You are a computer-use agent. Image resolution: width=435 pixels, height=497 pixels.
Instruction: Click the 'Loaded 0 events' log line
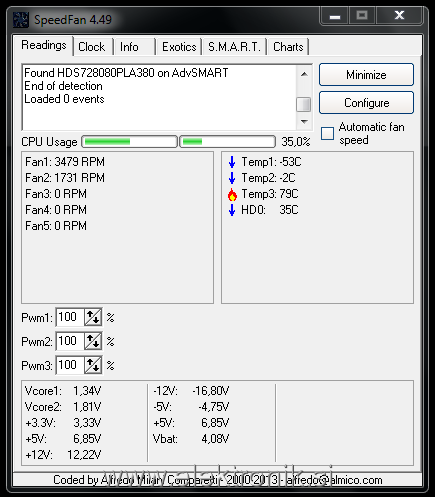coord(64,99)
